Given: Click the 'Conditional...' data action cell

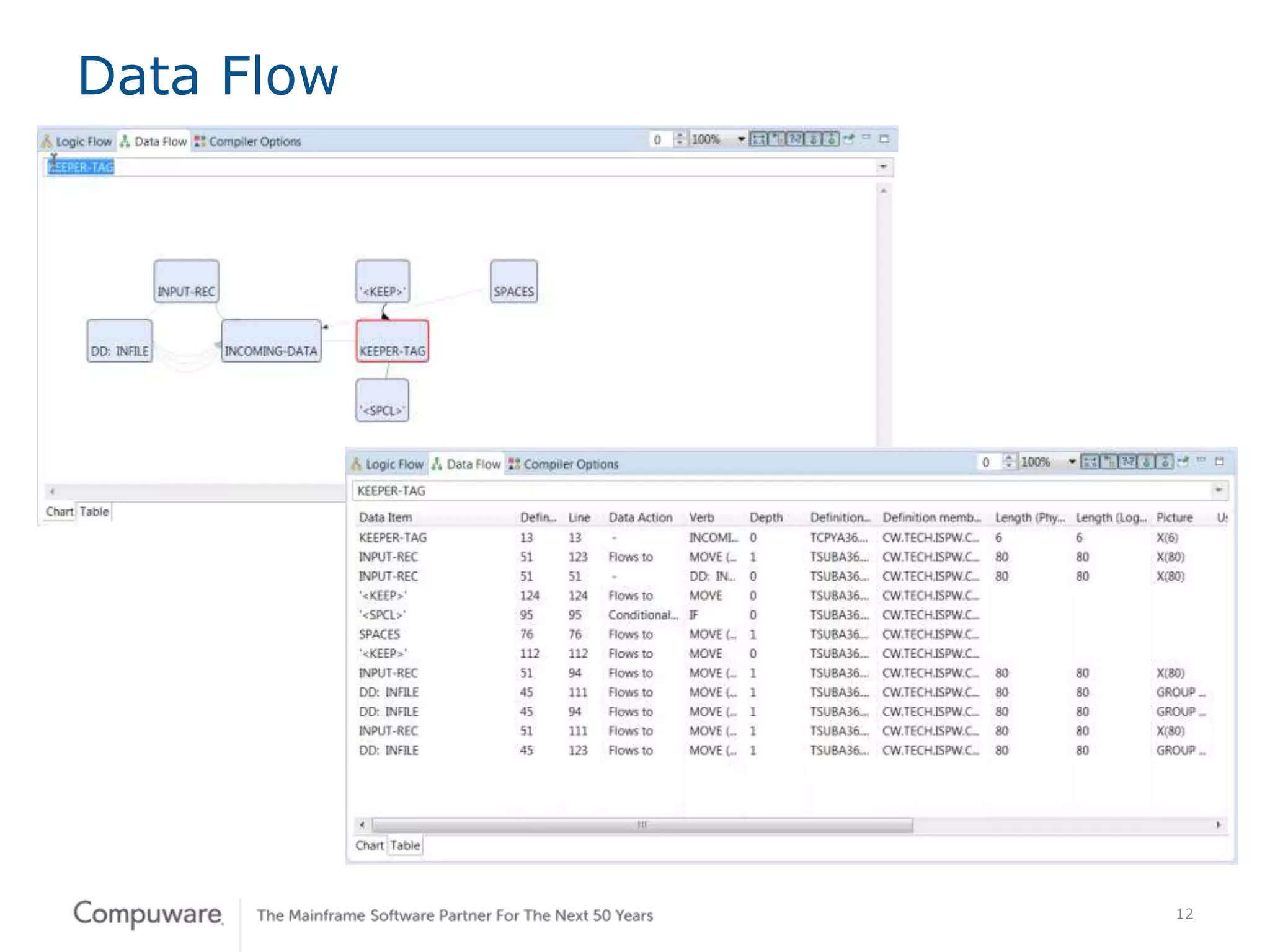Looking at the screenshot, I should (643, 615).
